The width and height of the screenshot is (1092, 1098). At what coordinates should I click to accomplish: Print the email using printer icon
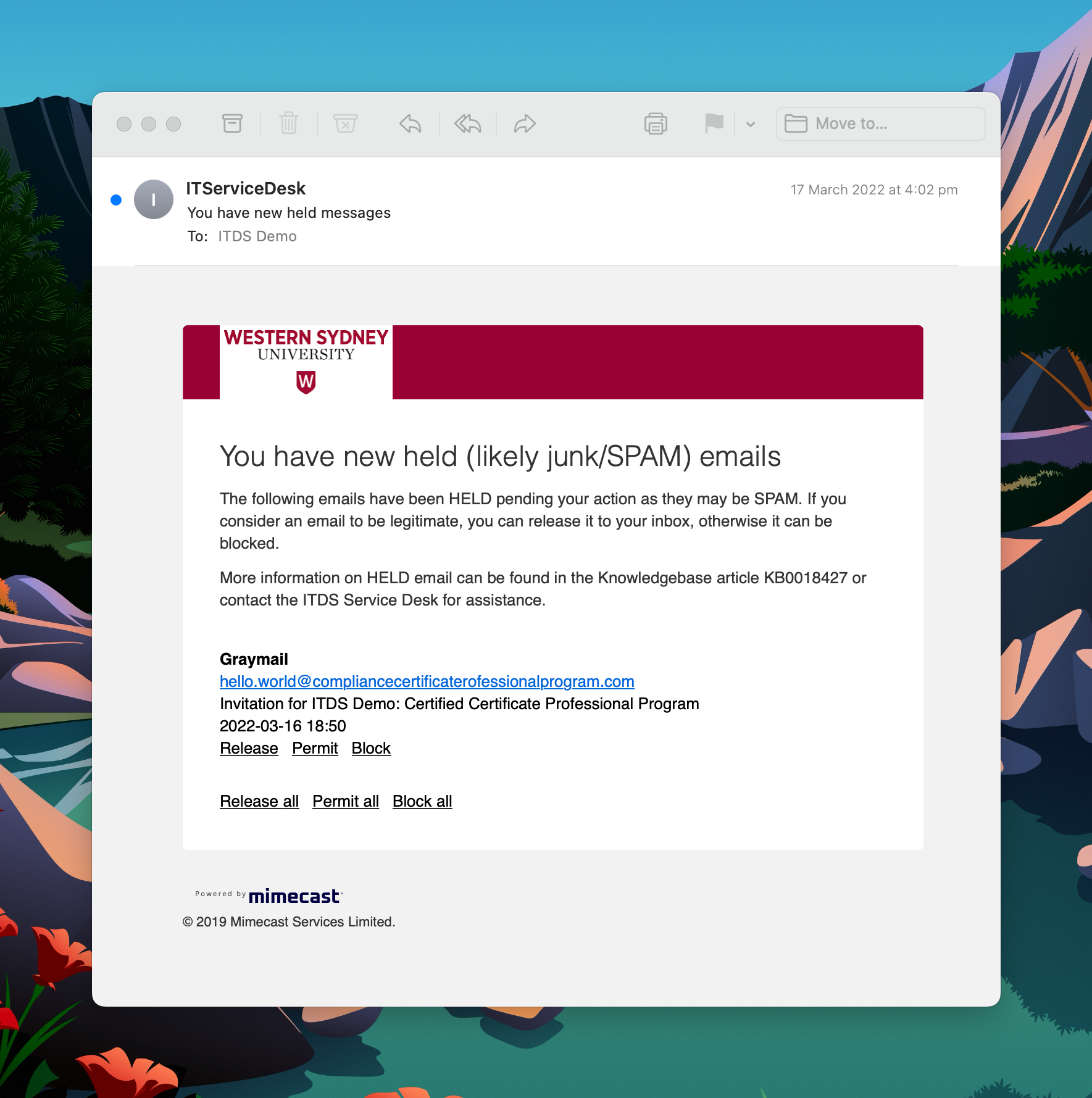click(656, 123)
